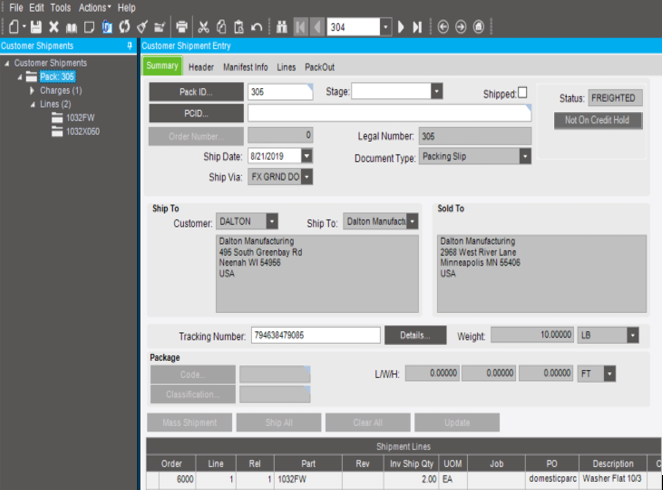Image resolution: width=663 pixels, height=490 pixels.
Task: Switch to the Header tab
Action: click(x=201, y=67)
